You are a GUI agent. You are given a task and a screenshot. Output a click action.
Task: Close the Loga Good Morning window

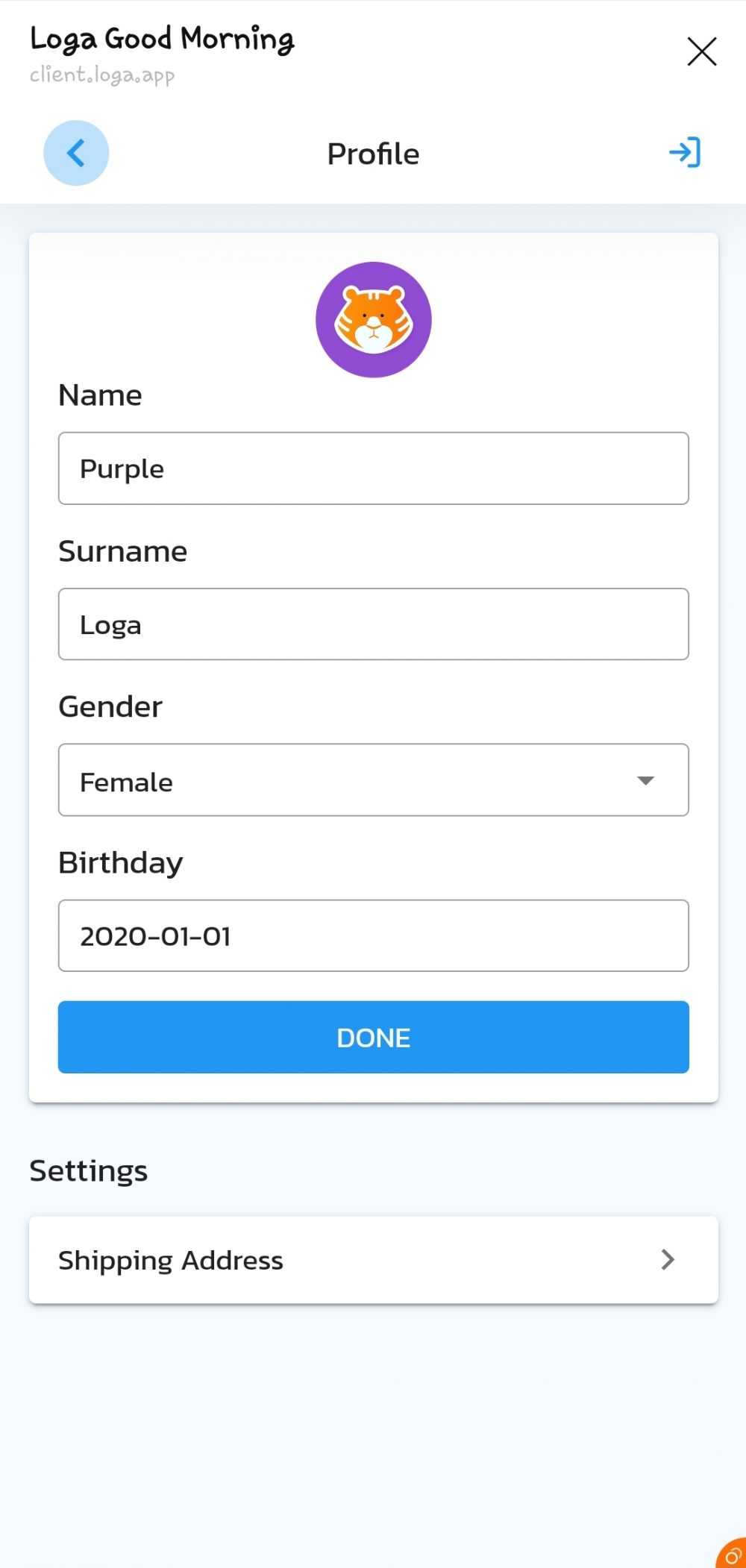click(701, 51)
